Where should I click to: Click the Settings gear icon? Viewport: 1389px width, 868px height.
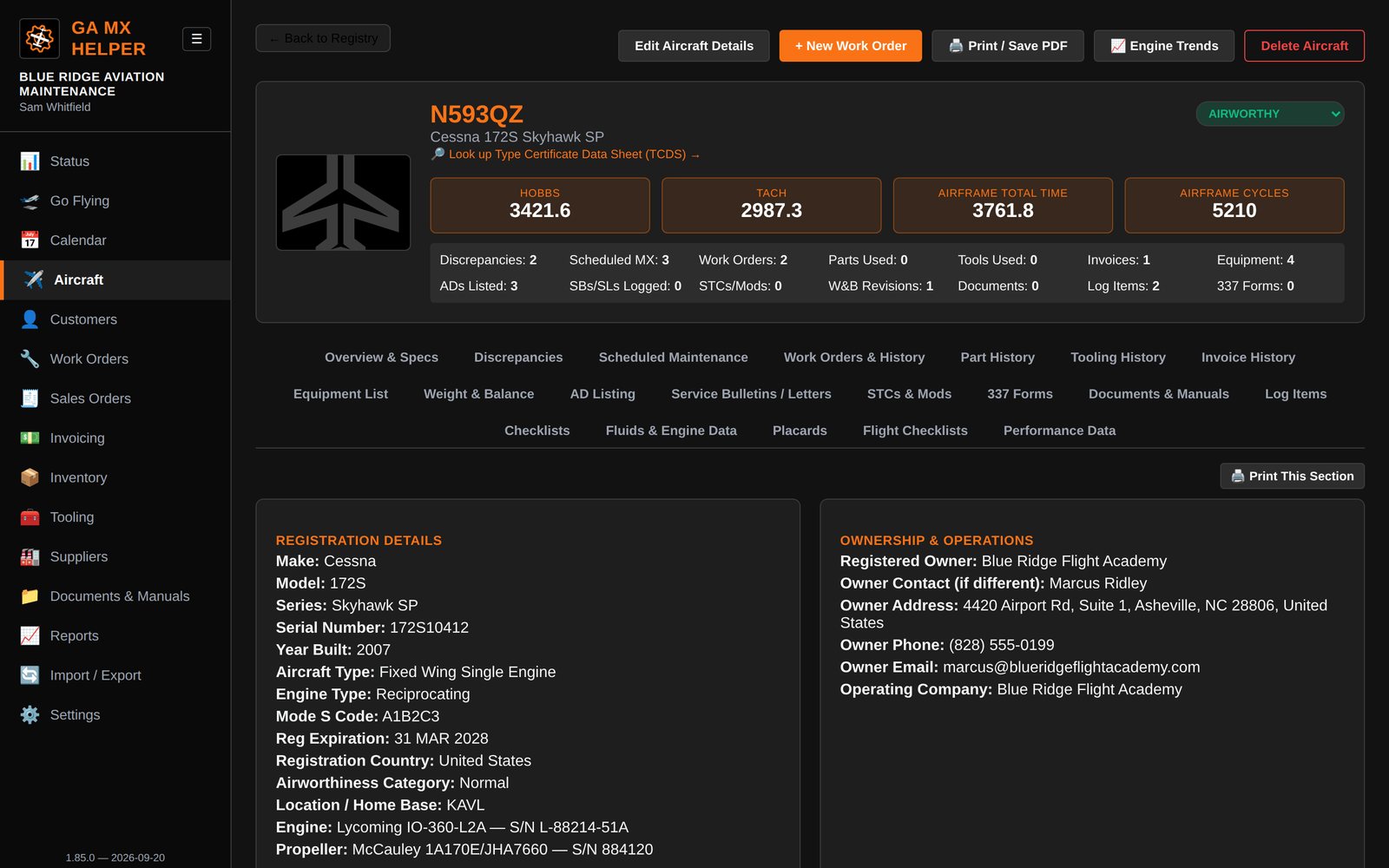pyautogui.click(x=30, y=714)
